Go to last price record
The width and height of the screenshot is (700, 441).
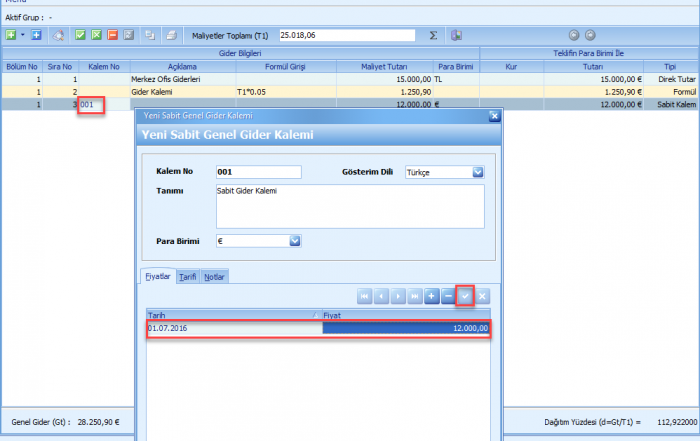414,296
